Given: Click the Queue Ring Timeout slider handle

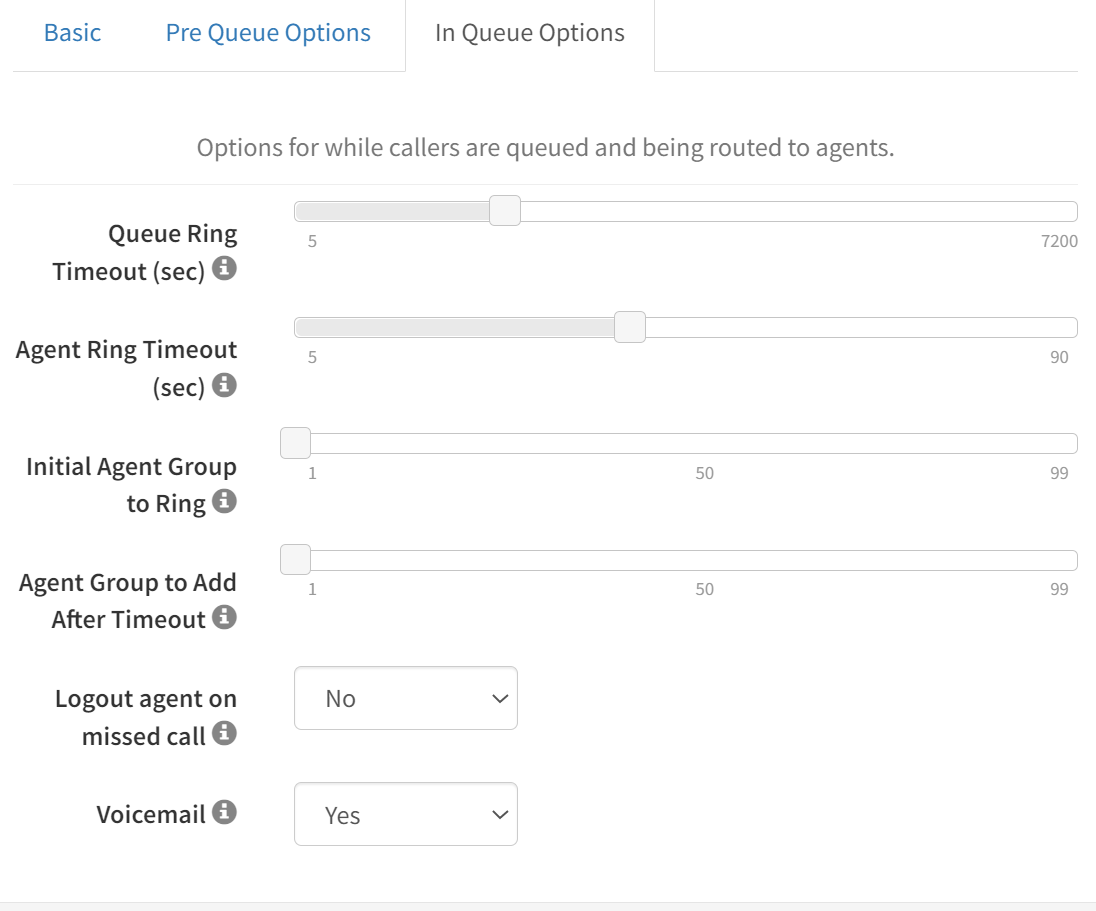Looking at the screenshot, I should [x=505, y=210].
